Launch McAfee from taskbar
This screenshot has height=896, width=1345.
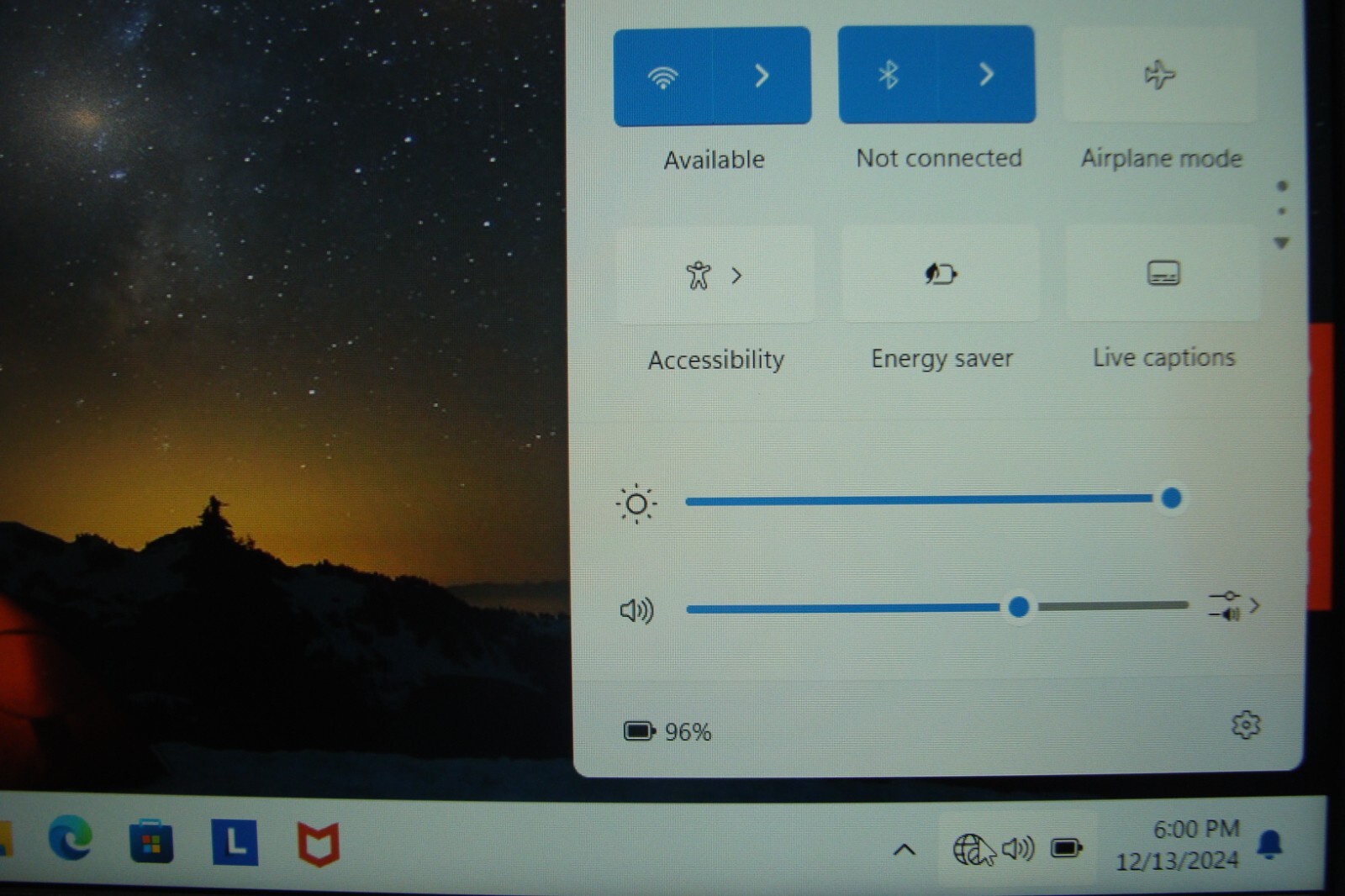pyautogui.click(x=319, y=844)
